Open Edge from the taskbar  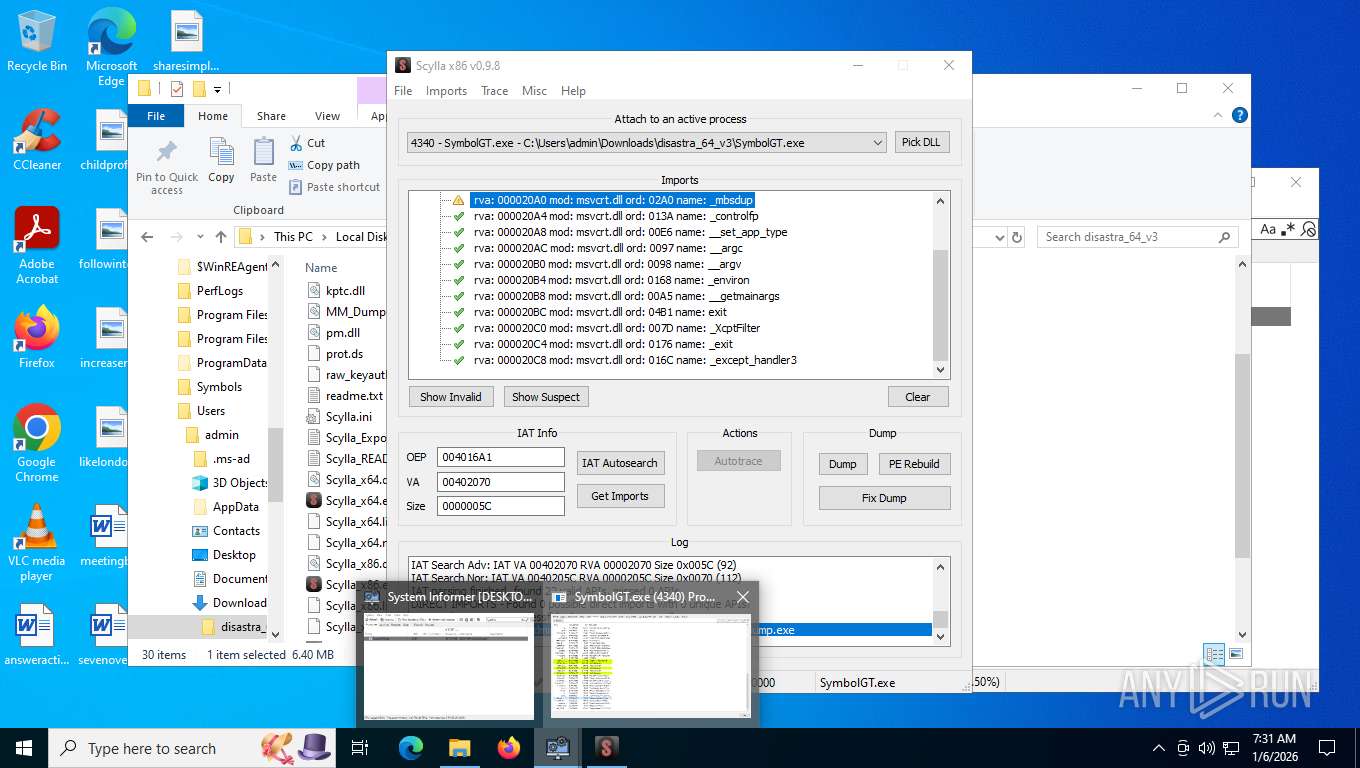coord(411,748)
